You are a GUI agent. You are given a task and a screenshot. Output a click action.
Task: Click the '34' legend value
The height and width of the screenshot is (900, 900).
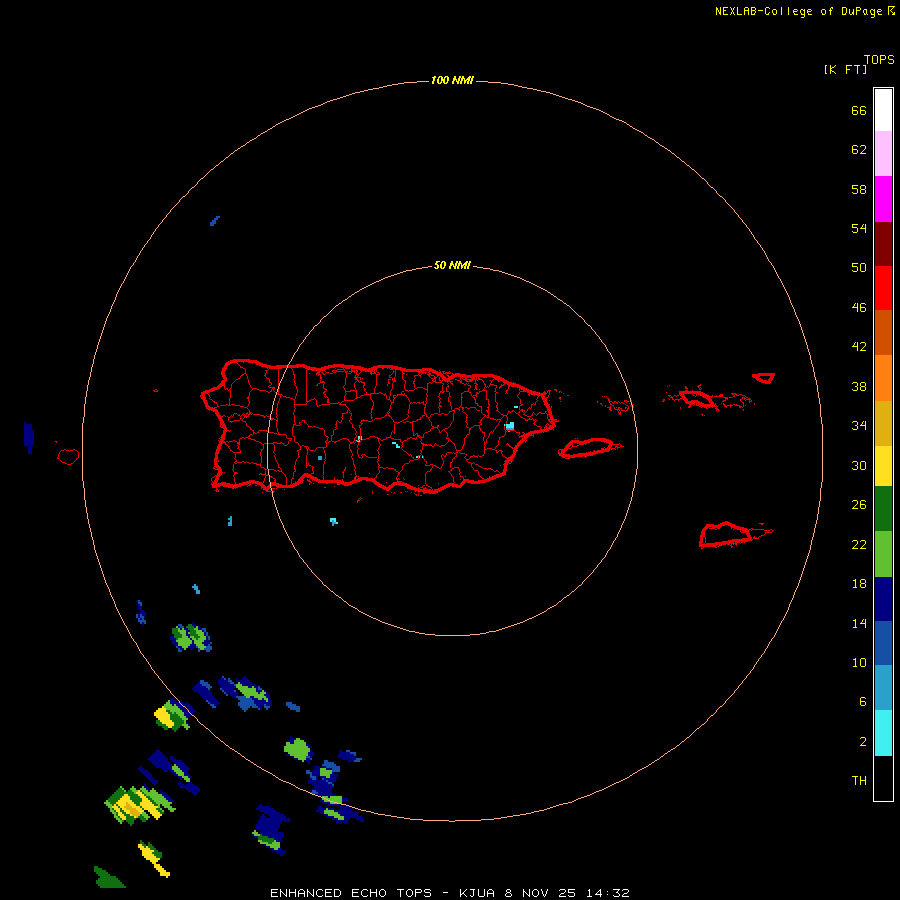(x=859, y=426)
